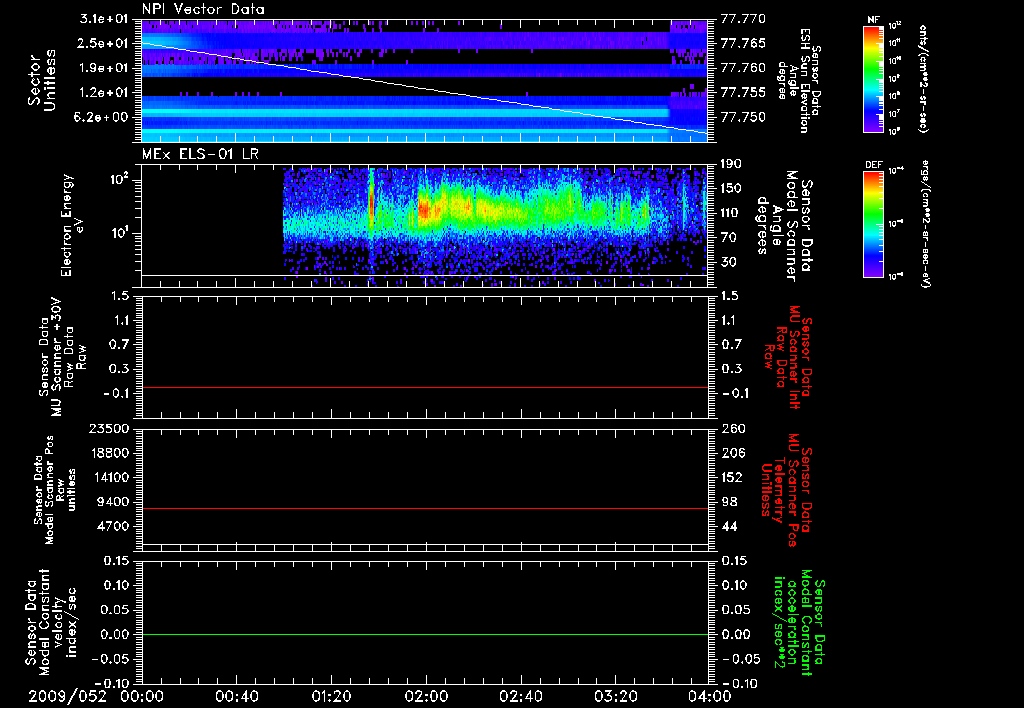The image size is (1024, 708).
Task: Click the 1.2e+01 sector tick value
Action: [x=104, y=93]
